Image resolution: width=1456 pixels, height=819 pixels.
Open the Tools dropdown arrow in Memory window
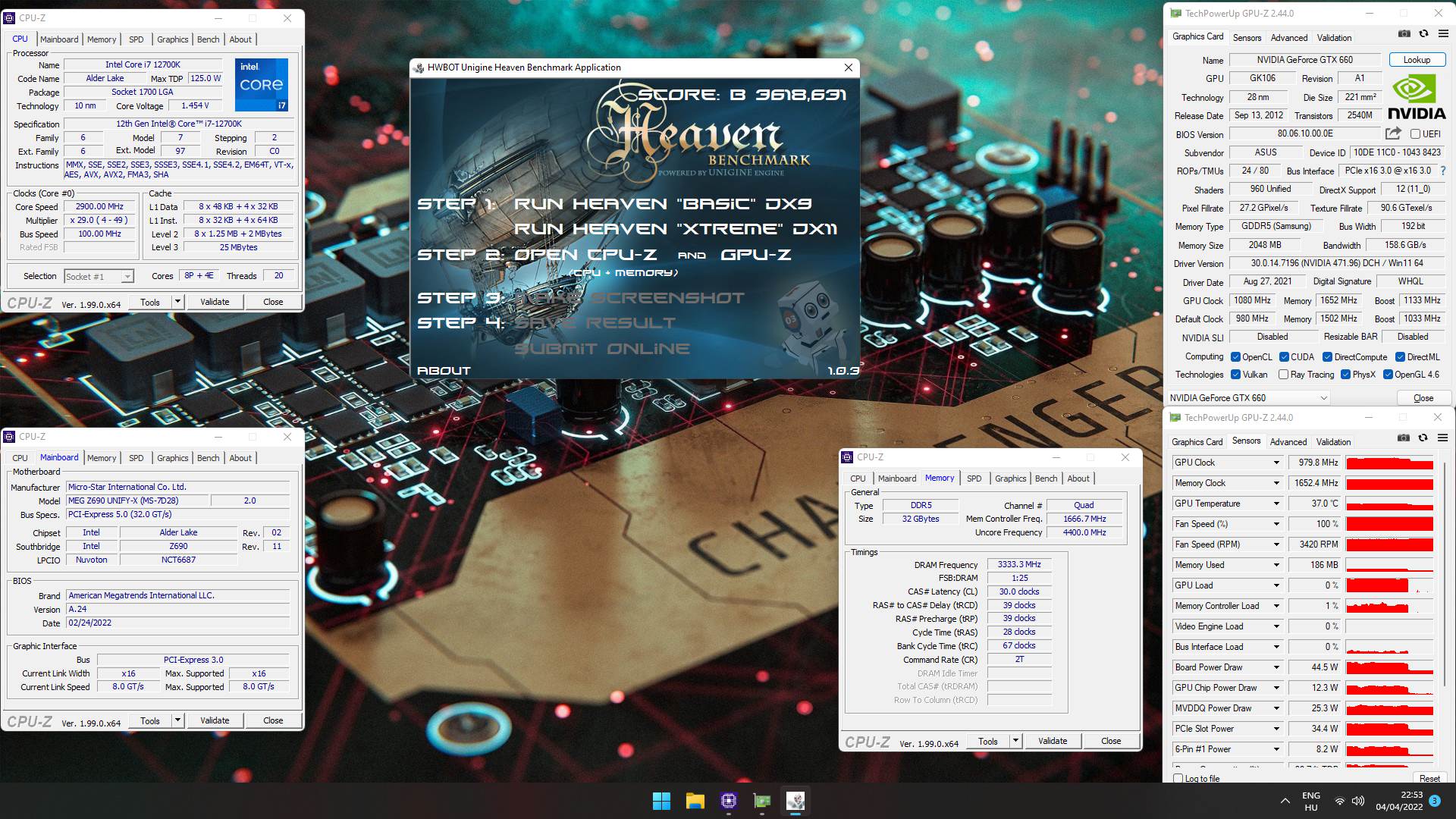[x=1015, y=741]
